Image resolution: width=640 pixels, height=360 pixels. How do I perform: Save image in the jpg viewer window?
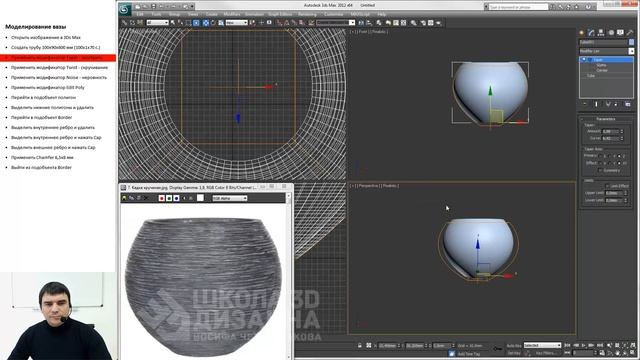click(x=124, y=198)
